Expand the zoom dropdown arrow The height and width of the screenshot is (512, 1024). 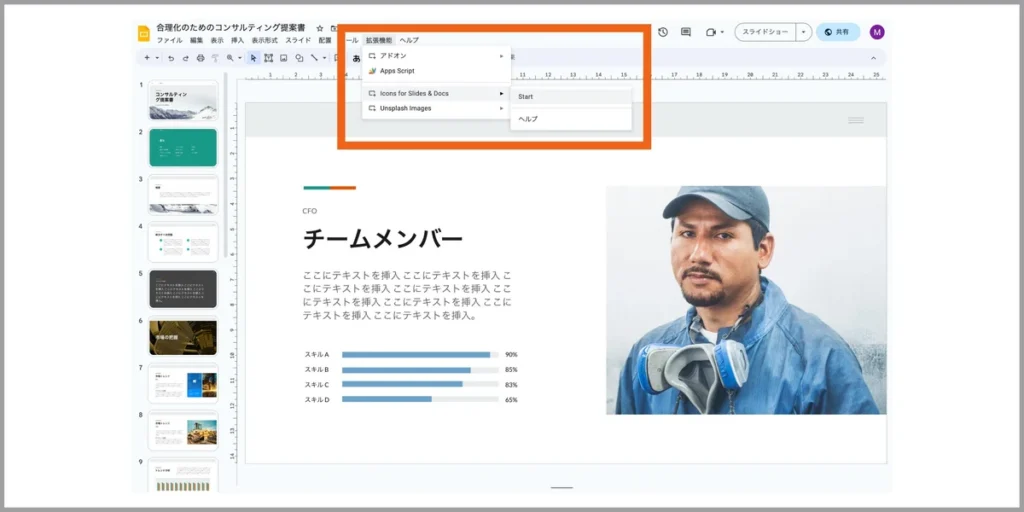tap(240, 58)
